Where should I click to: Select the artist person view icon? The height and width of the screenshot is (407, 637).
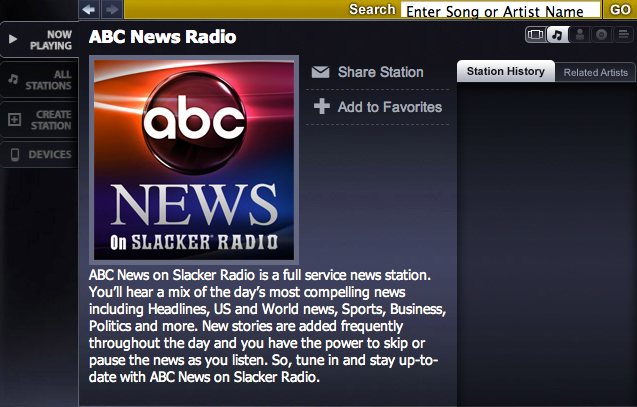(x=580, y=35)
